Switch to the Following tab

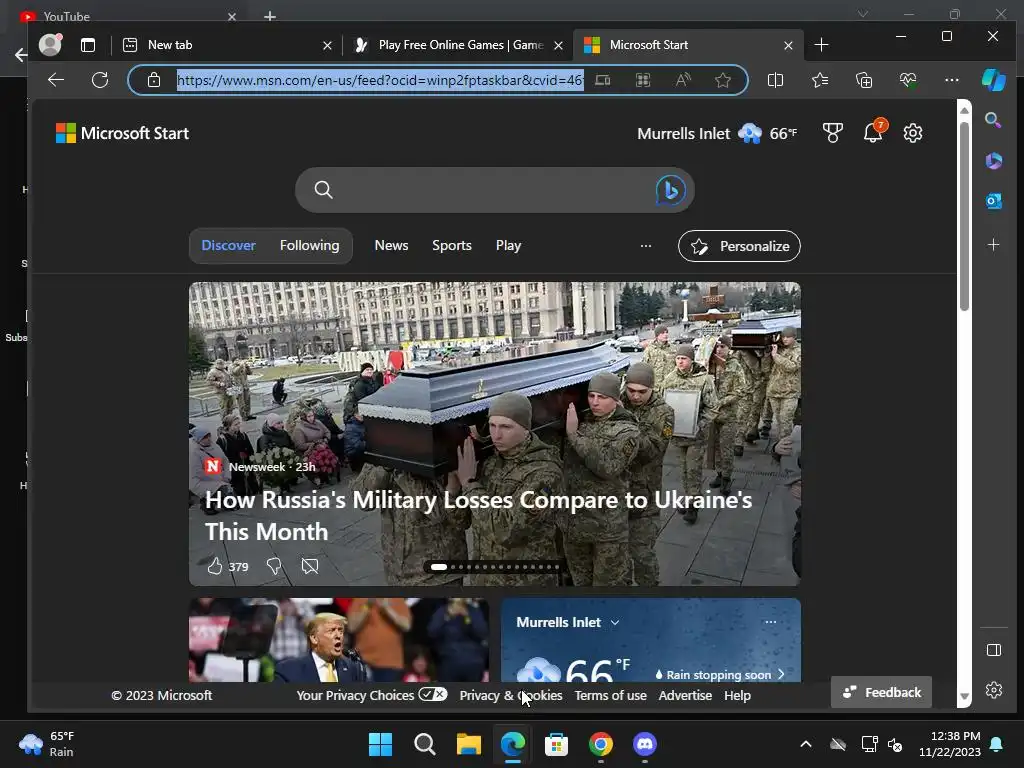coord(310,246)
